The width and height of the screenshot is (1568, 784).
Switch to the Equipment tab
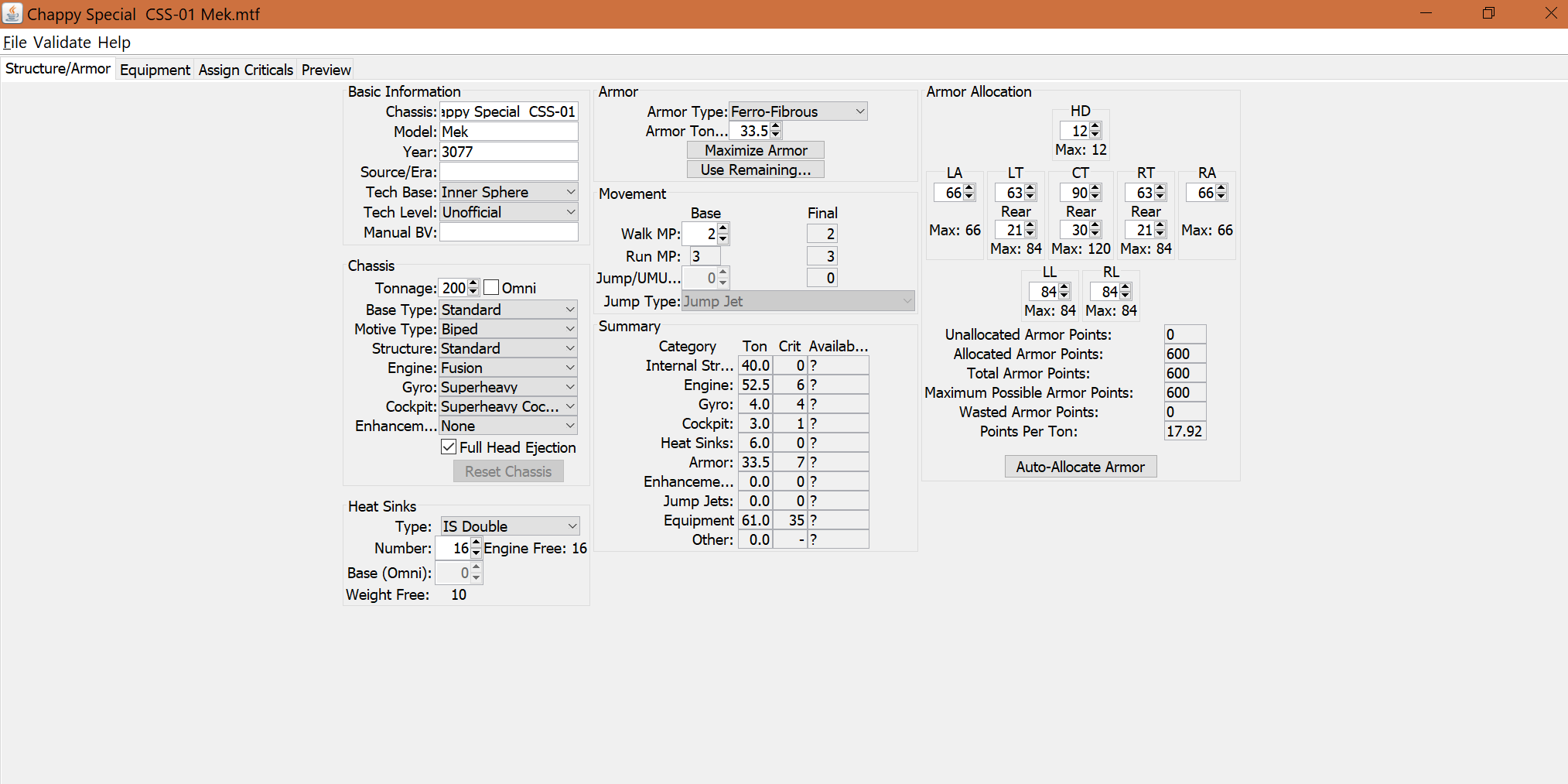(155, 70)
